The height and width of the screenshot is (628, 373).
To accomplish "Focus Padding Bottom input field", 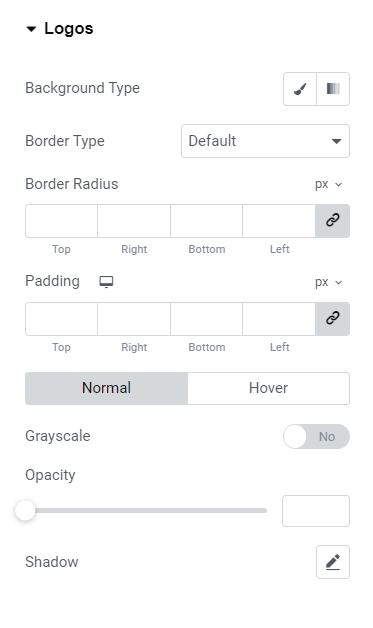I will (206, 319).
